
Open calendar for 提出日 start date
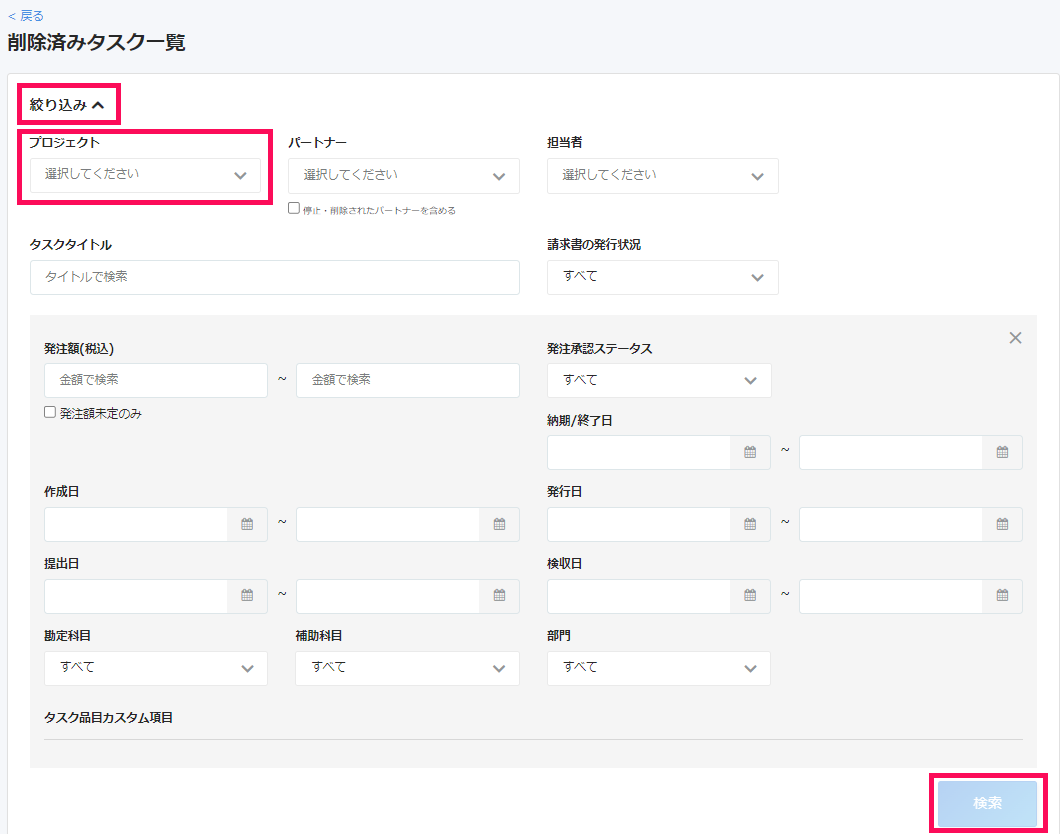247,596
